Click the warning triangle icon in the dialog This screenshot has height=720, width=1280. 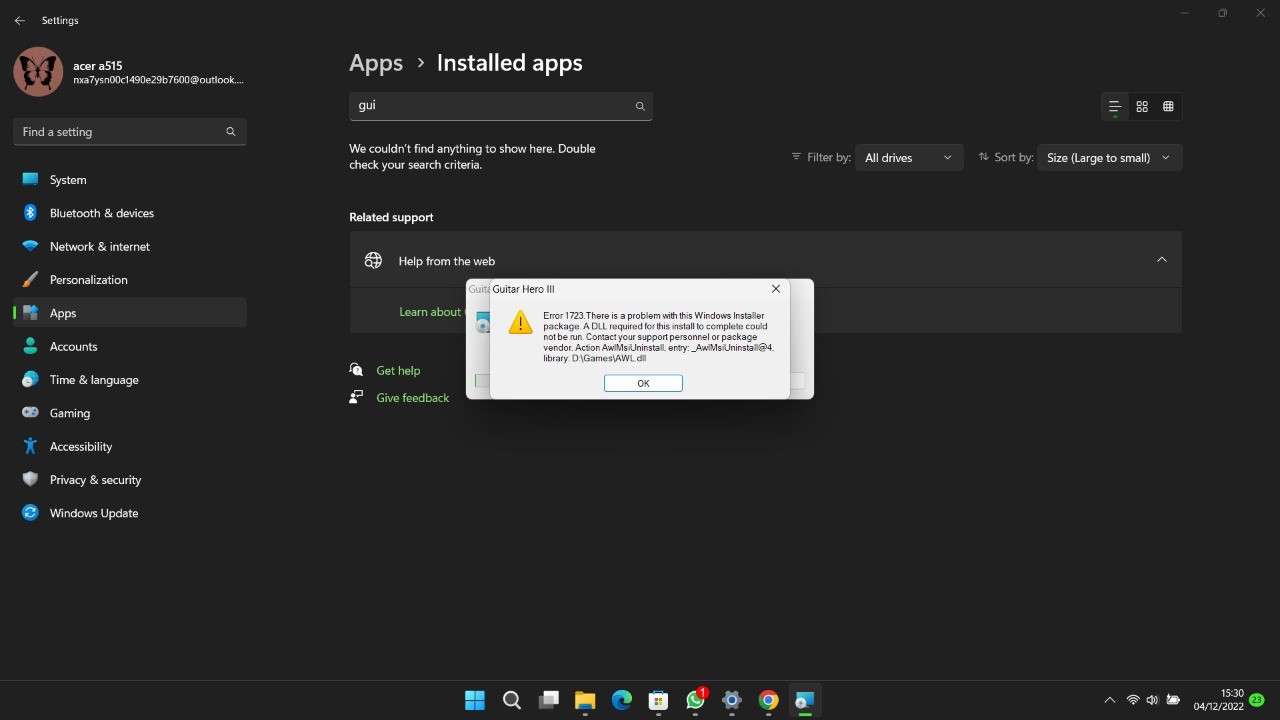[x=520, y=322]
